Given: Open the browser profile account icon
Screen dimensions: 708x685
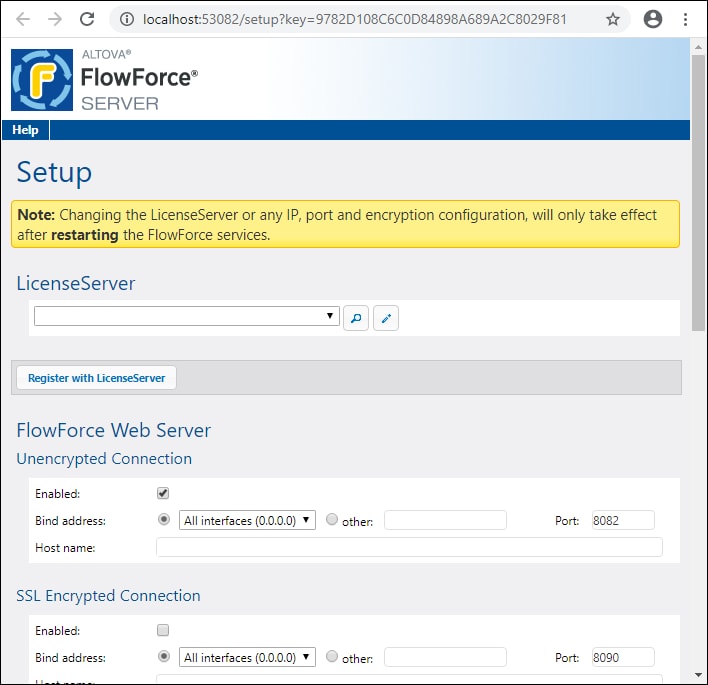Looking at the screenshot, I should point(652,19).
